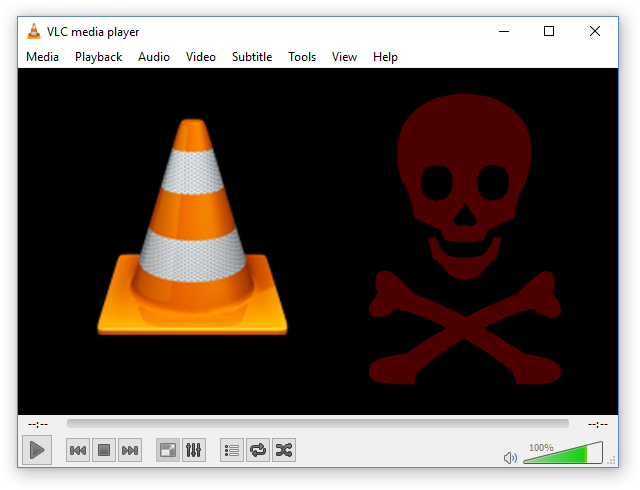Image resolution: width=640 pixels, height=490 pixels.
Task: Click the VLC cone title bar icon
Action: (x=34, y=31)
